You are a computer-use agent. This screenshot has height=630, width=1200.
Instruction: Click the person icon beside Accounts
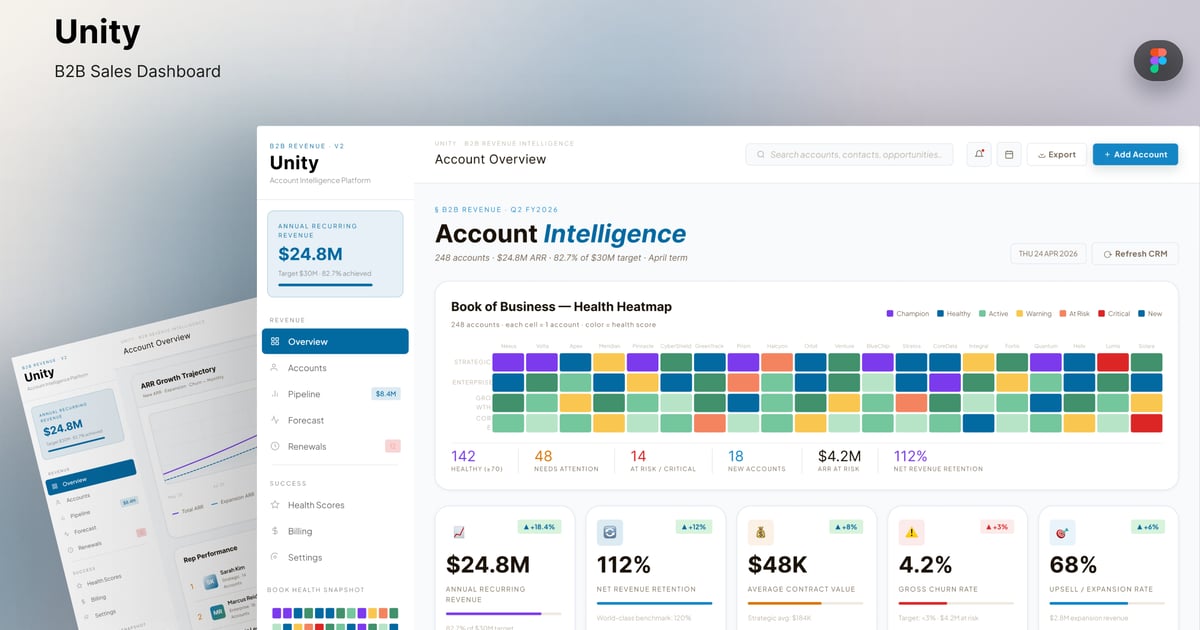(x=275, y=368)
